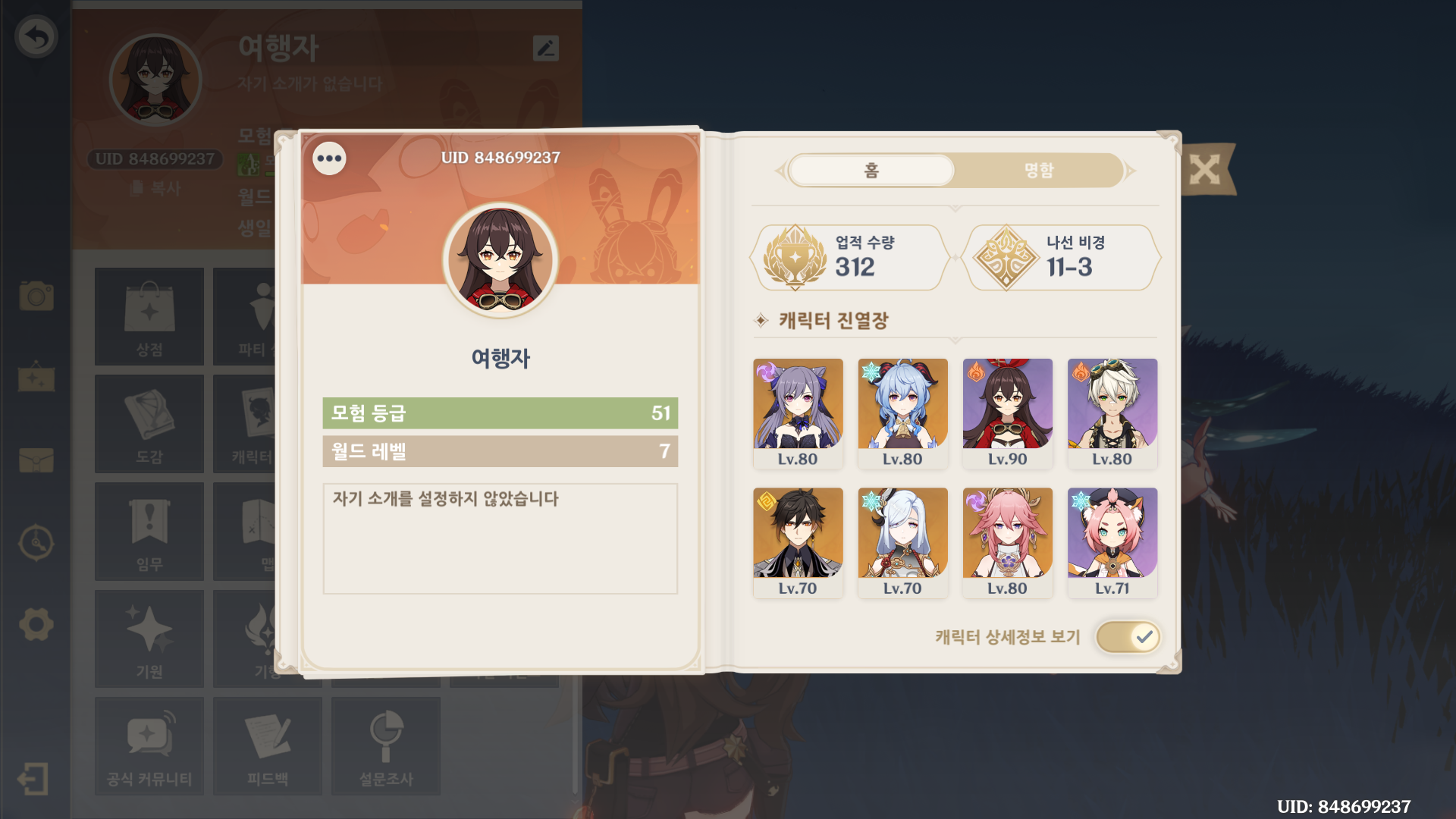
Task: Select the 홈 tab
Action: 871,171
